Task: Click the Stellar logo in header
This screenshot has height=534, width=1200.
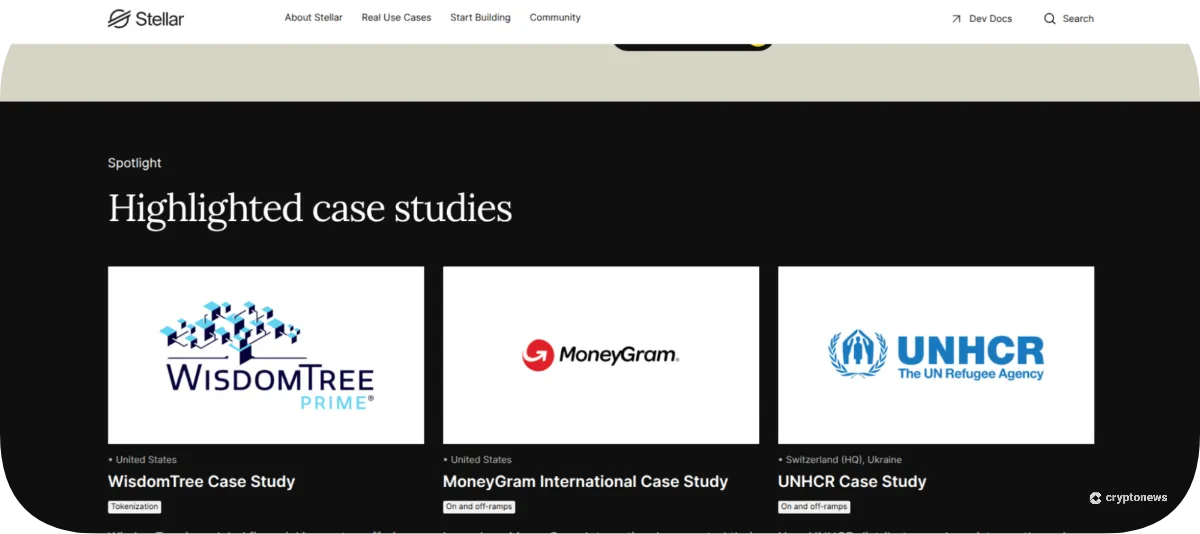Action: pos(146,18)
